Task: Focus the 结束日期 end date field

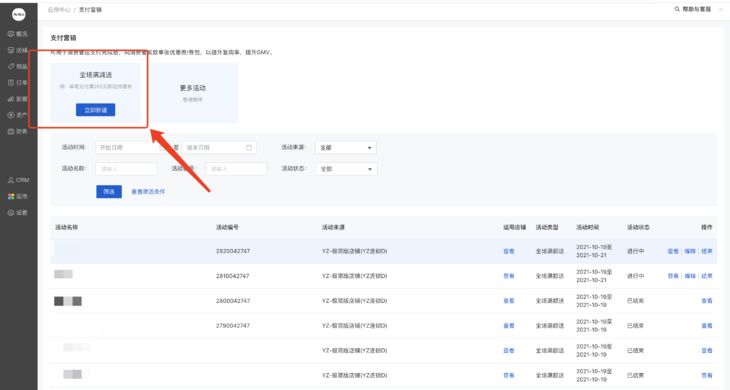Action: (219, 148)
